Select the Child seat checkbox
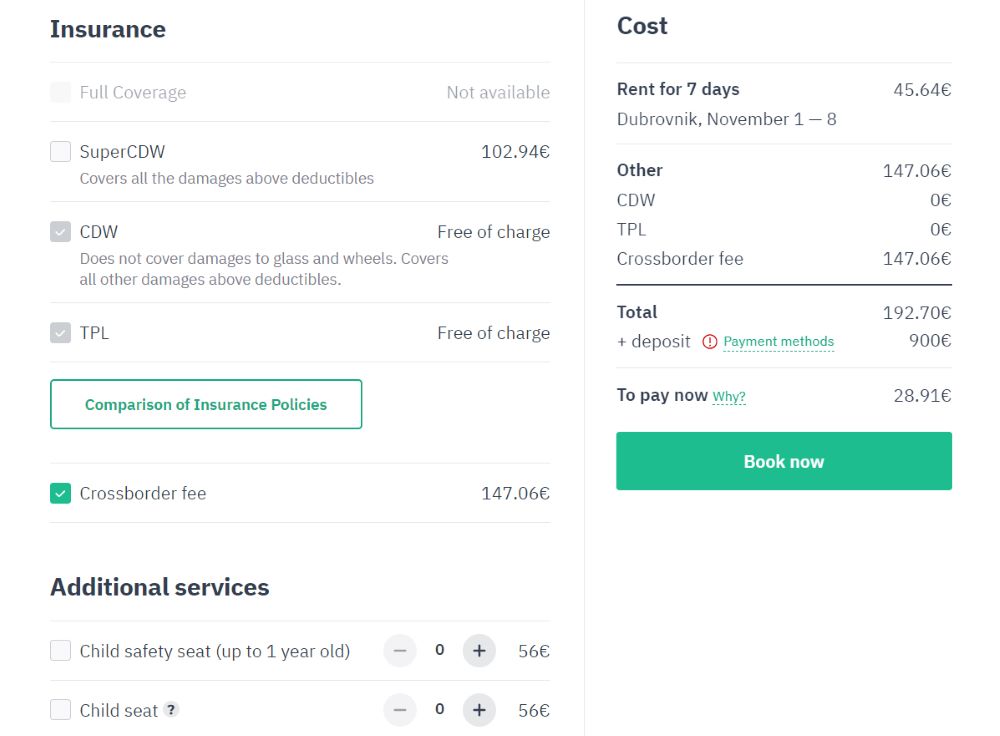The height and width of the screenshot is (736, 1000). pos(61,710)
